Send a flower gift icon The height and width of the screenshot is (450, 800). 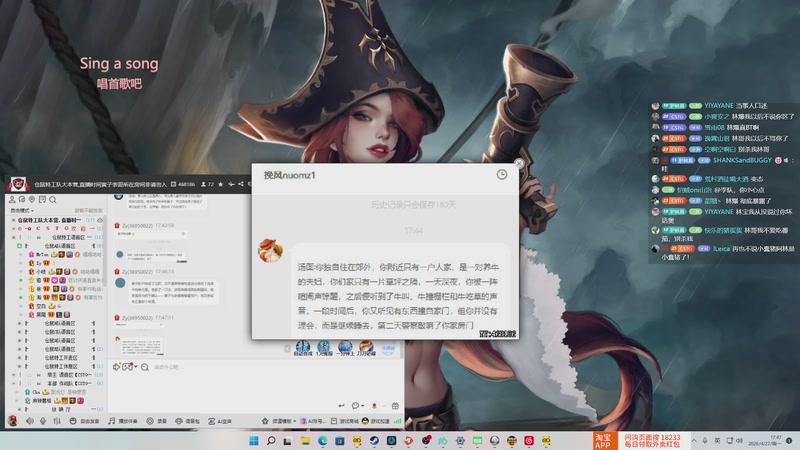point(374,406)
